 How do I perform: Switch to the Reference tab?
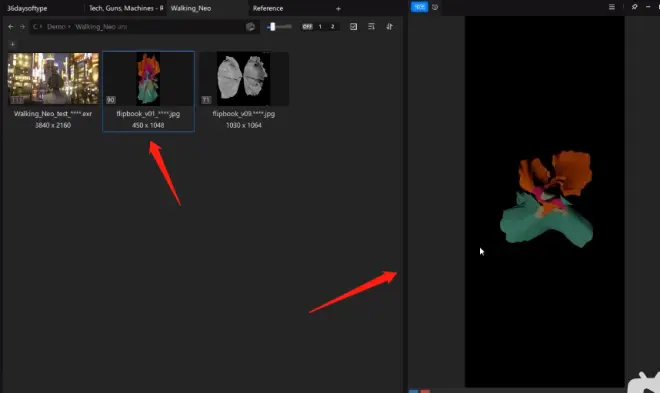(268, 8)
